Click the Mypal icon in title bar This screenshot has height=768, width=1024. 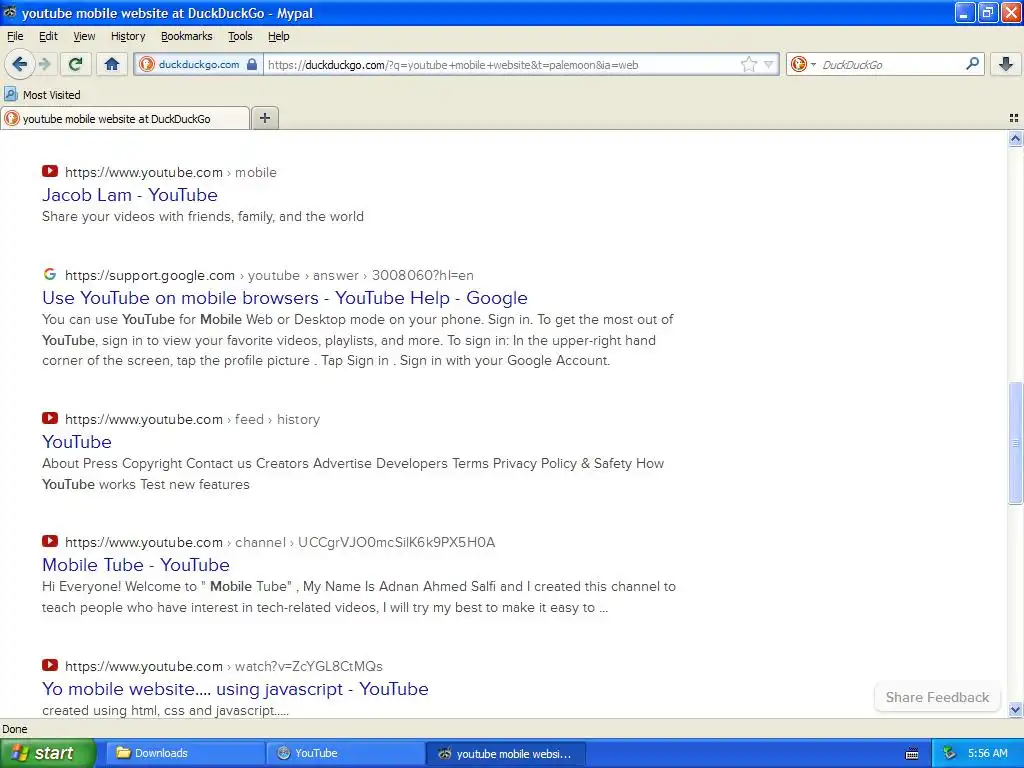[10, 12]
